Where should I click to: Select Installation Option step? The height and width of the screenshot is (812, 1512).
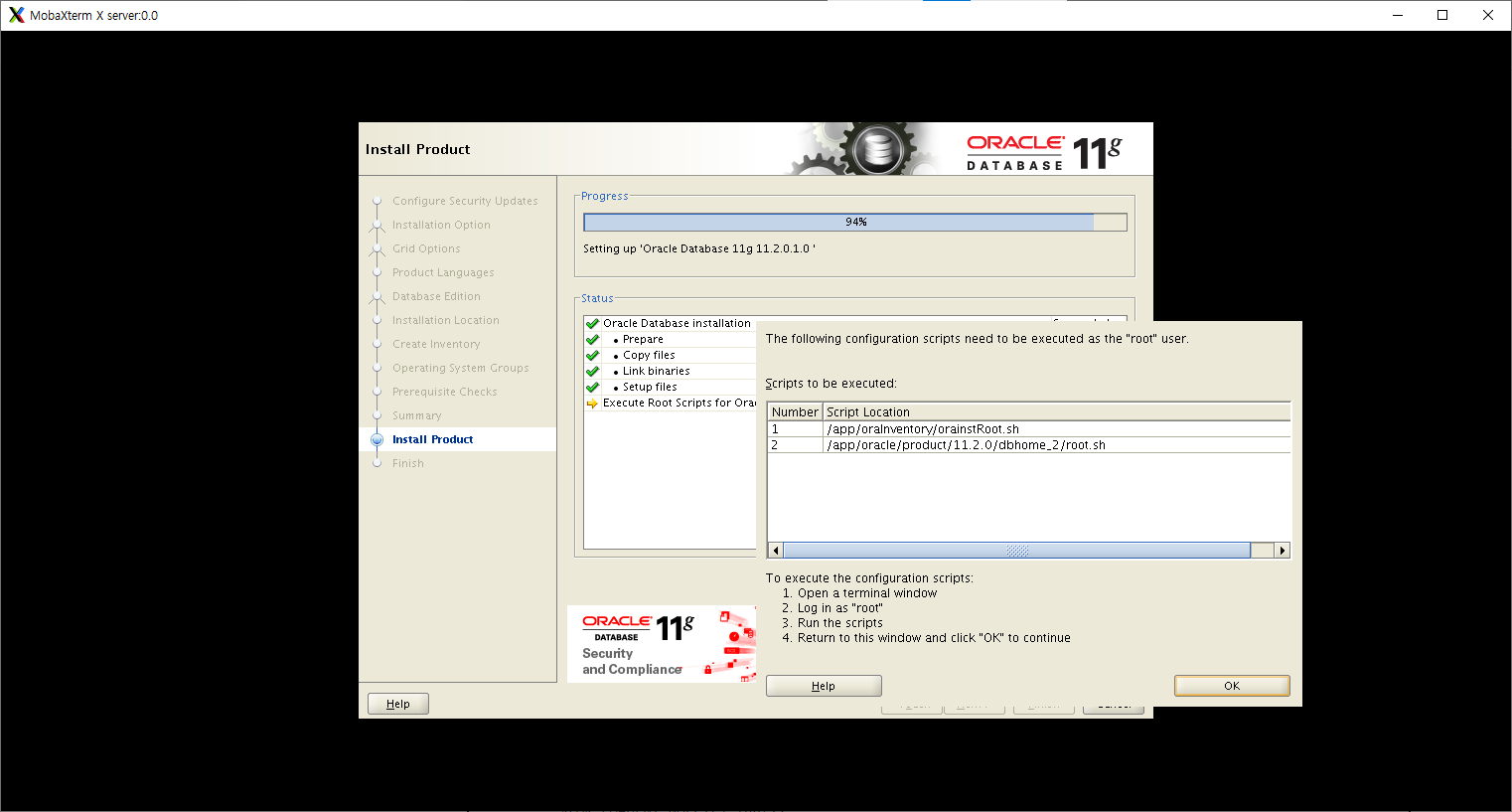(x=441, y=225)
